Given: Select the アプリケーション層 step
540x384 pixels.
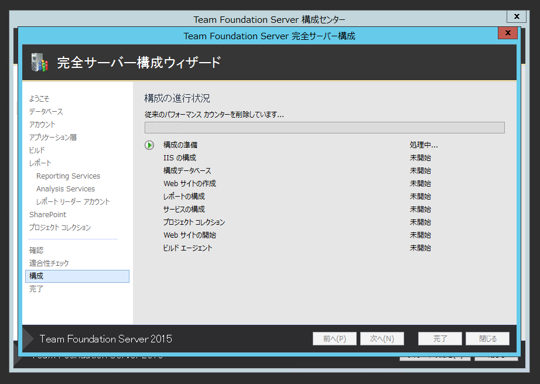Looking at the screenshot, I should click(x=53, y=137).
